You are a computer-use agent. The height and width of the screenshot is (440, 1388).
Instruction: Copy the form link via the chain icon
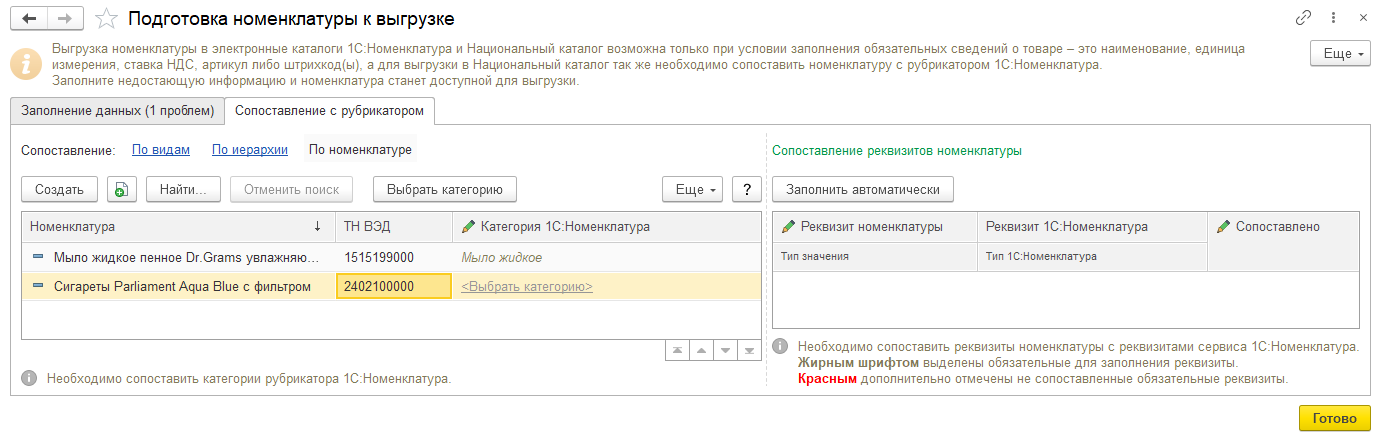(1303, 18)
